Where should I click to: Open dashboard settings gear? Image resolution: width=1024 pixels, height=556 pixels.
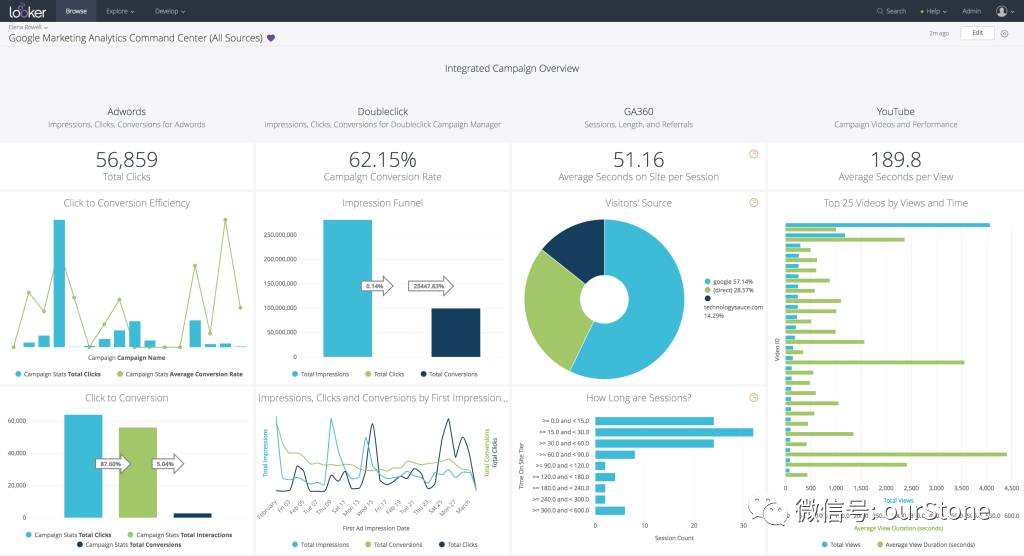(1004, 33)
